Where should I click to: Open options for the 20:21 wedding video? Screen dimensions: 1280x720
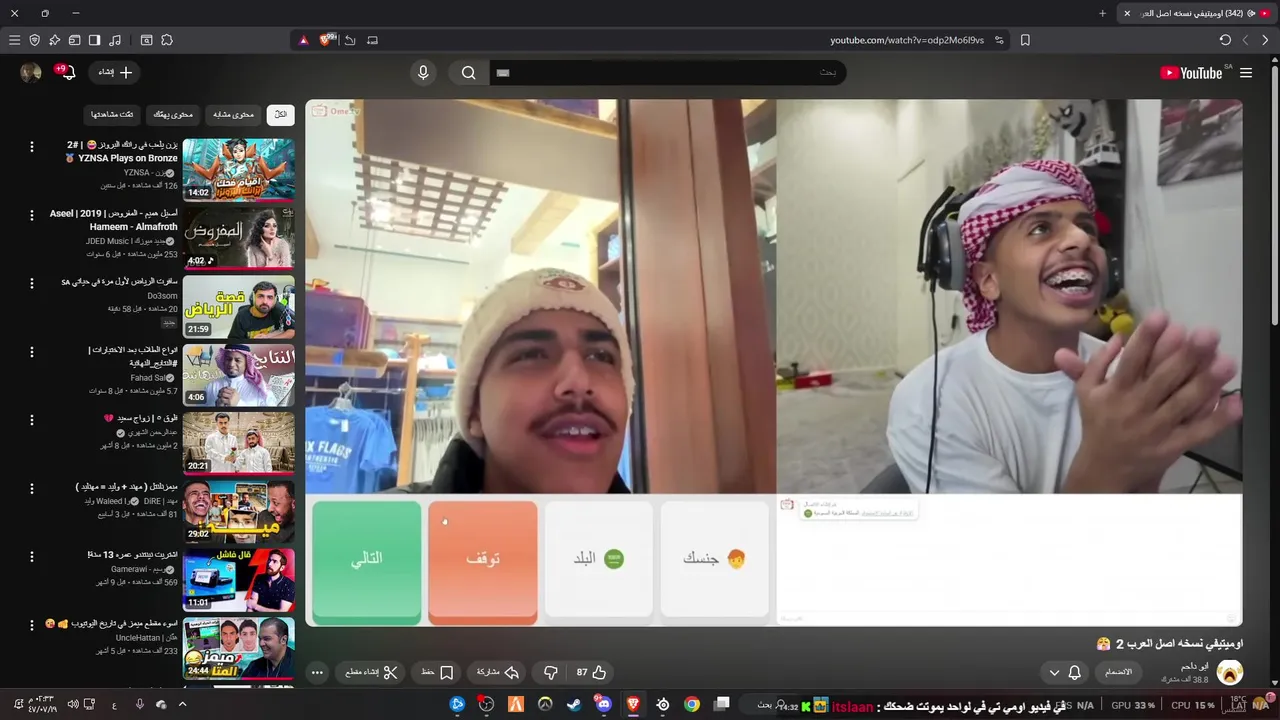tap(31, 420)
